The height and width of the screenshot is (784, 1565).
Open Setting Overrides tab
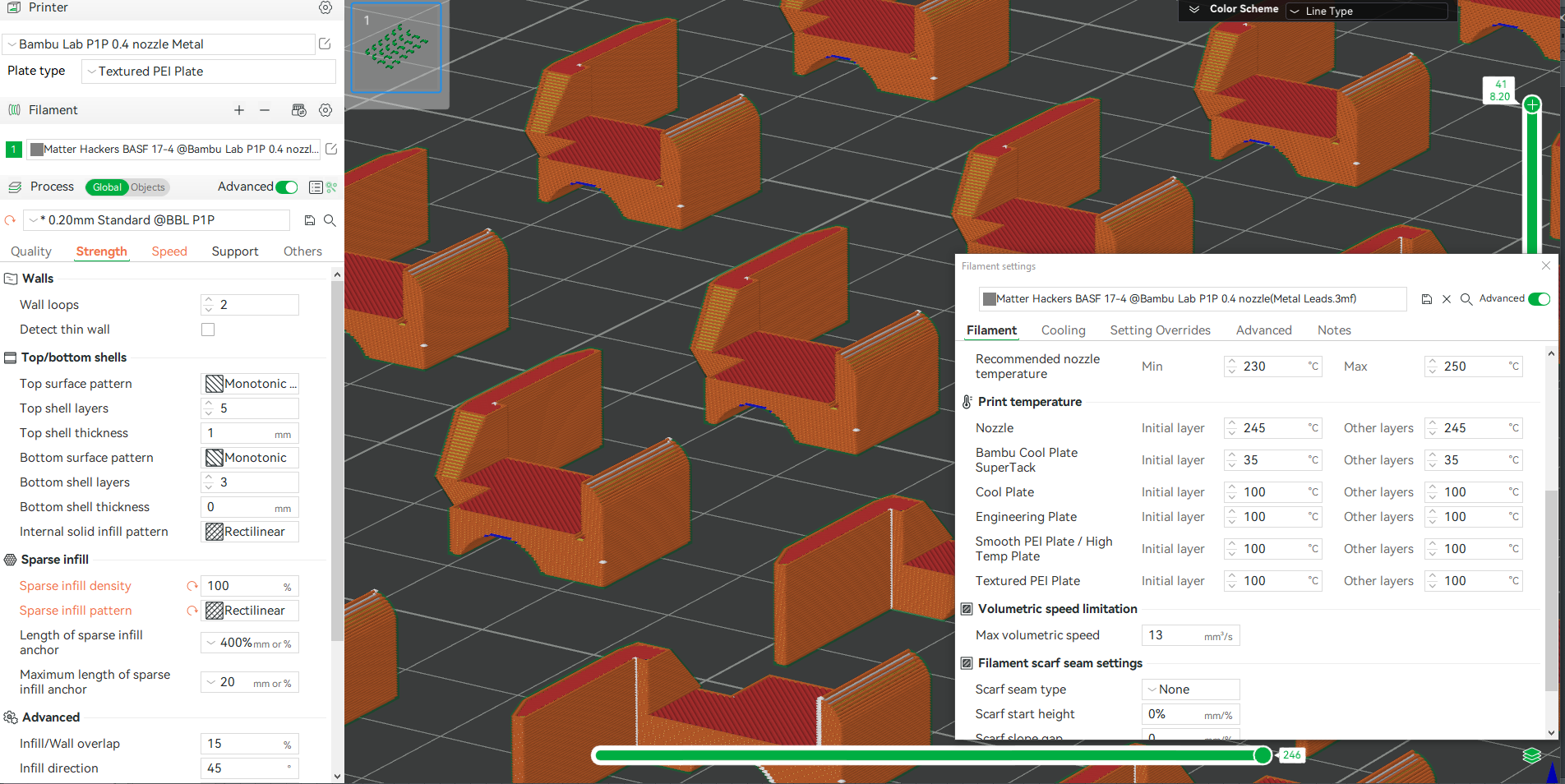pos(1160,330)
